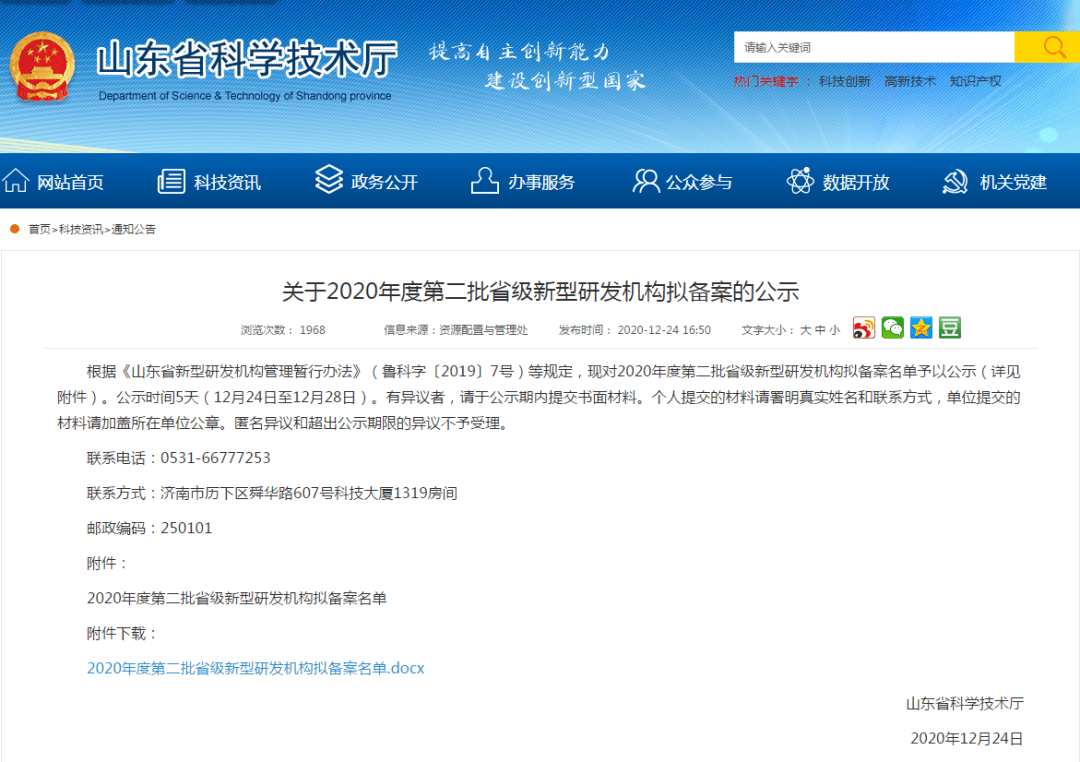Click hot keyword 知识产权
The width and height of the screenshot is (1080, 762).
[975, 81]
